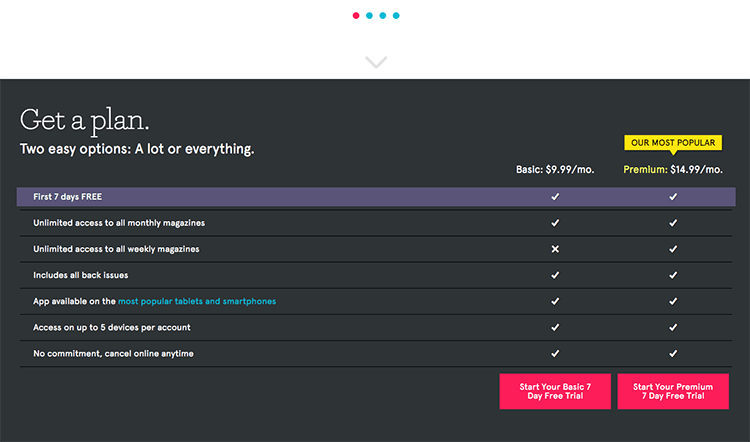750x442 pixels.
Task: Click the Basic X mark for weekly magazines
Action: [x=555, y=249]
